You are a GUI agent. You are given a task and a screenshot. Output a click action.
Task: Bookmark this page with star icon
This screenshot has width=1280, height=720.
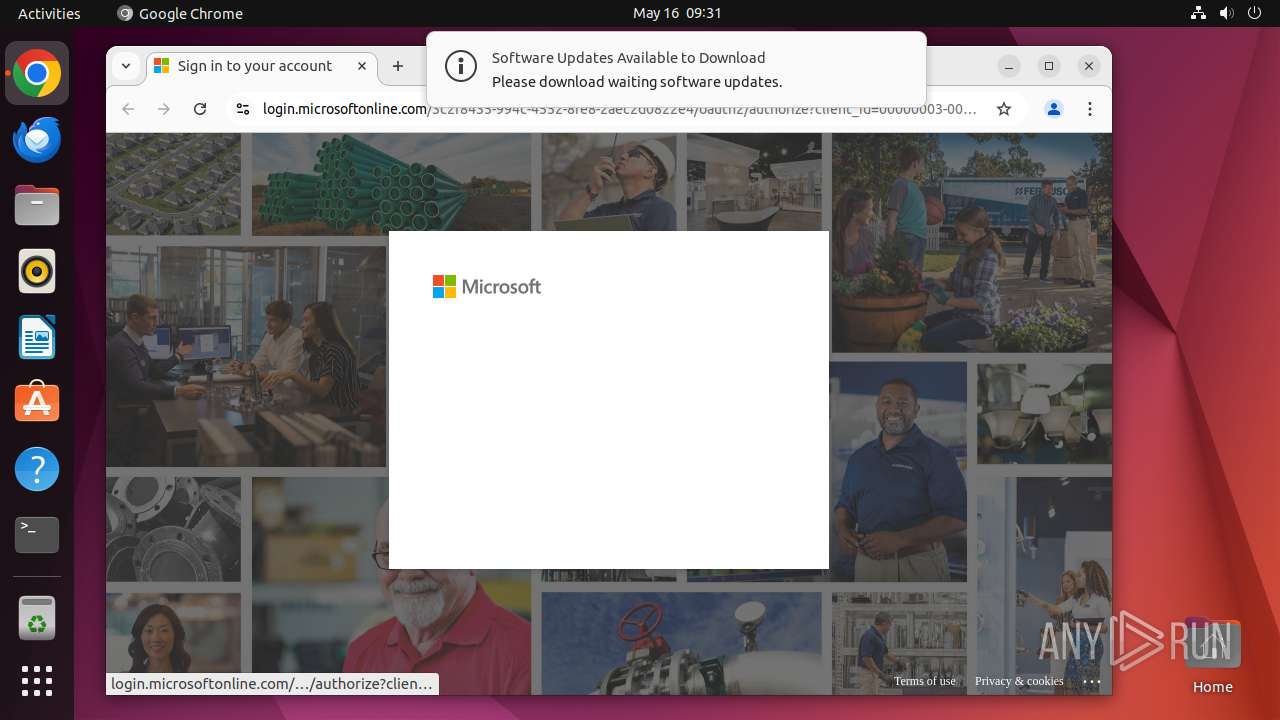pos(1004,109)
